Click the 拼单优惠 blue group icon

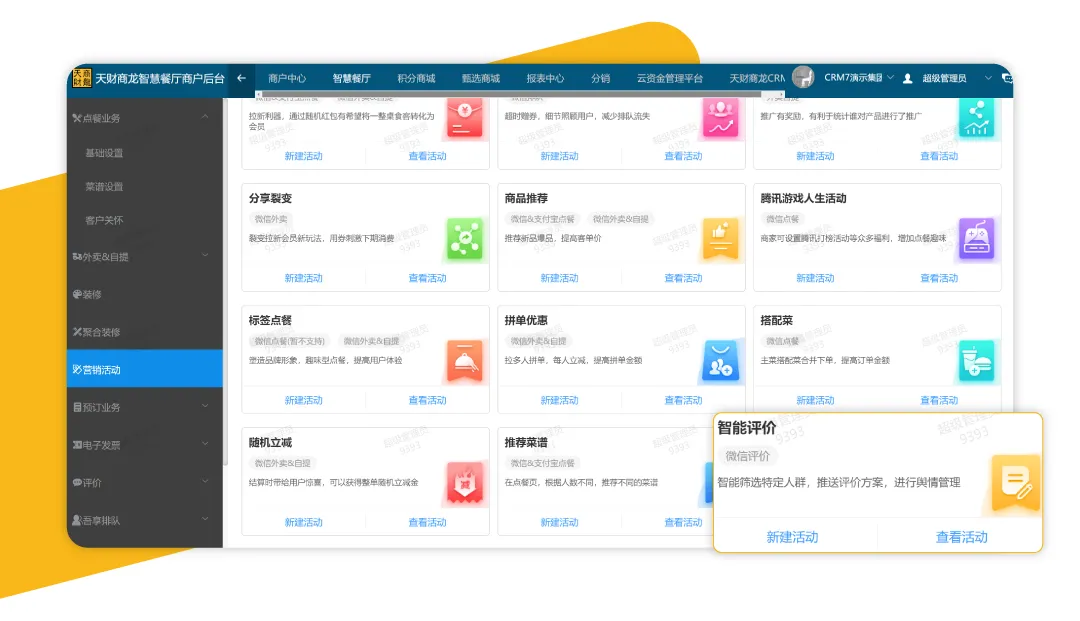tap(720, 361)
